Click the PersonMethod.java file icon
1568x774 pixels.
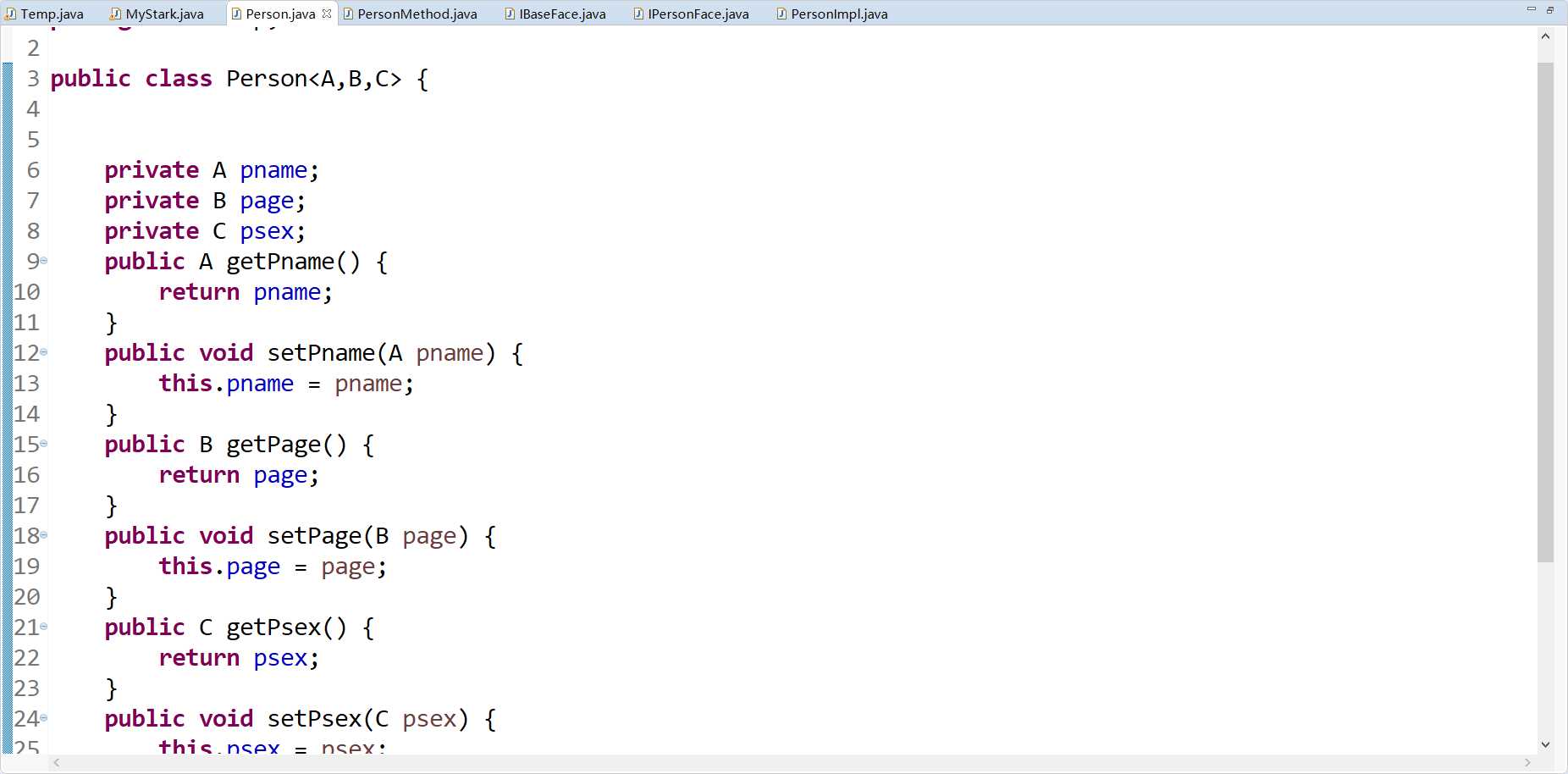click(348, 14)
